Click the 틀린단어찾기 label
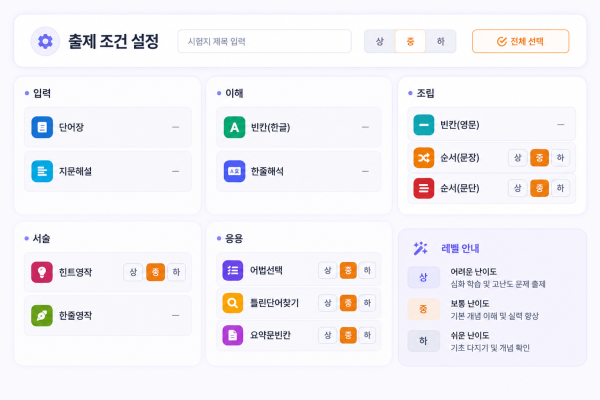Screen dimensions: 600x400 [x=274, y=303]
